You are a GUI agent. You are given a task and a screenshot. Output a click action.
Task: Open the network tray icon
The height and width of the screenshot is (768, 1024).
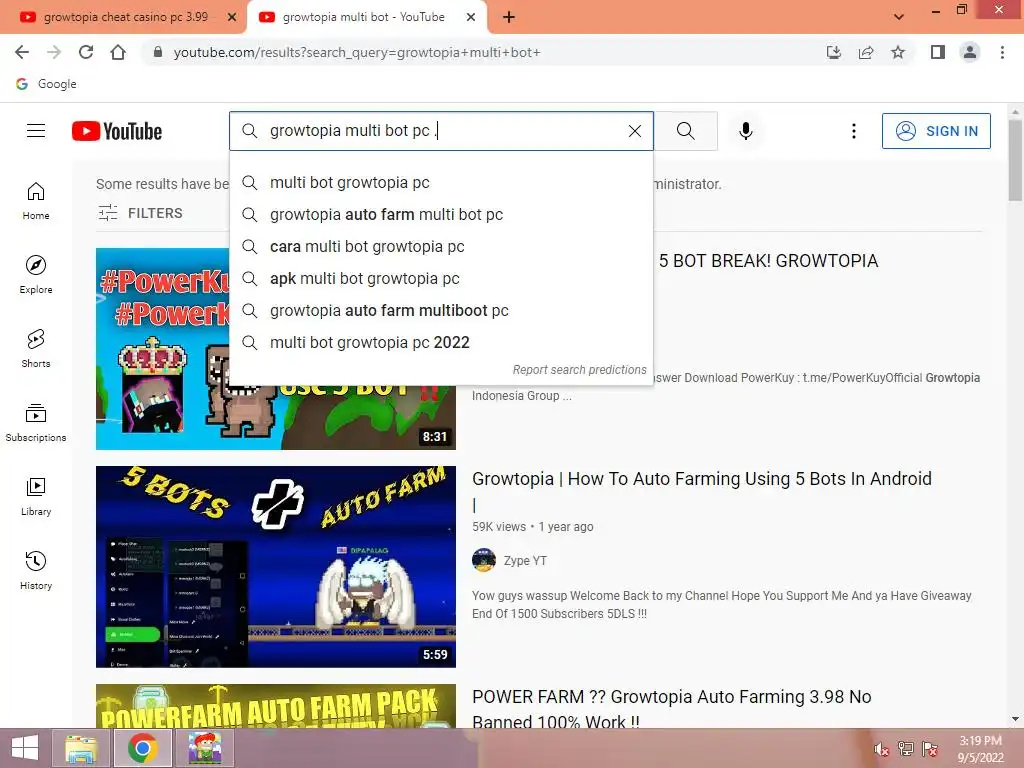point(905,749)
